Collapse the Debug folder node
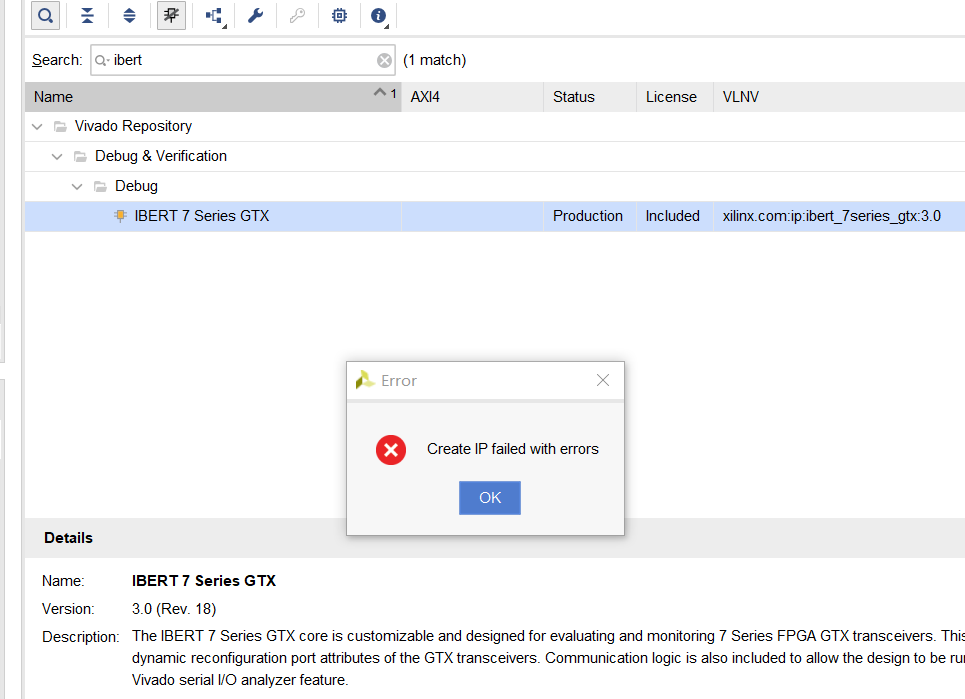Screen dimensions: 965x699 point(77,186)
